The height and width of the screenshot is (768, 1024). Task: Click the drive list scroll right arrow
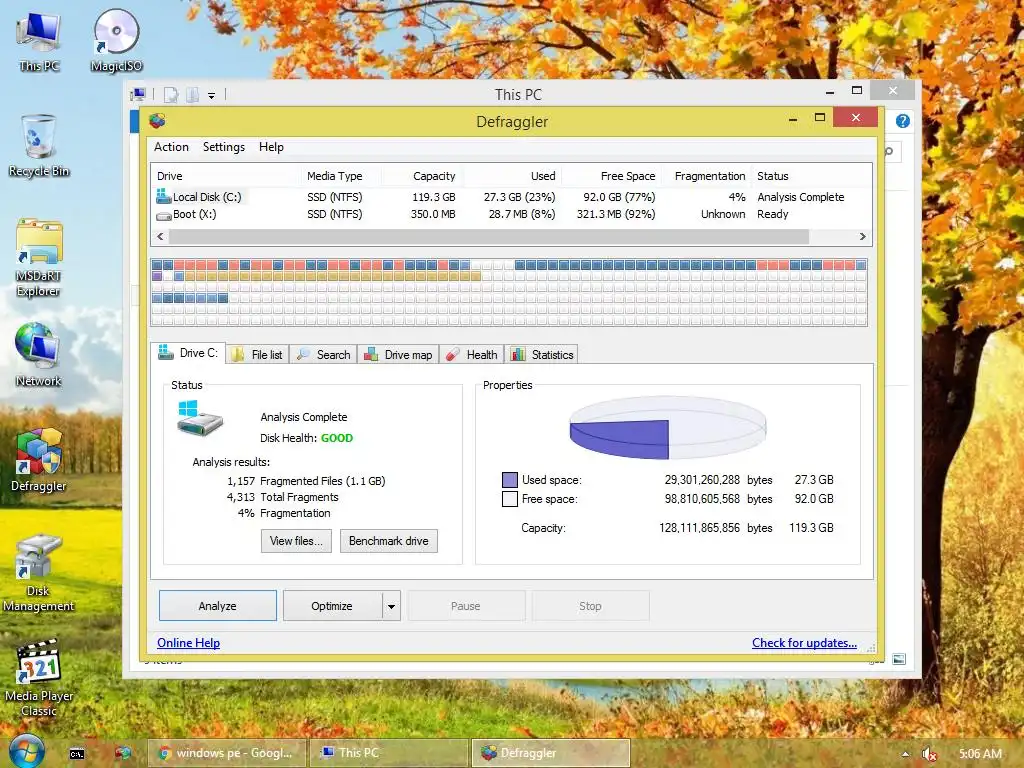[x=862, y=236]
